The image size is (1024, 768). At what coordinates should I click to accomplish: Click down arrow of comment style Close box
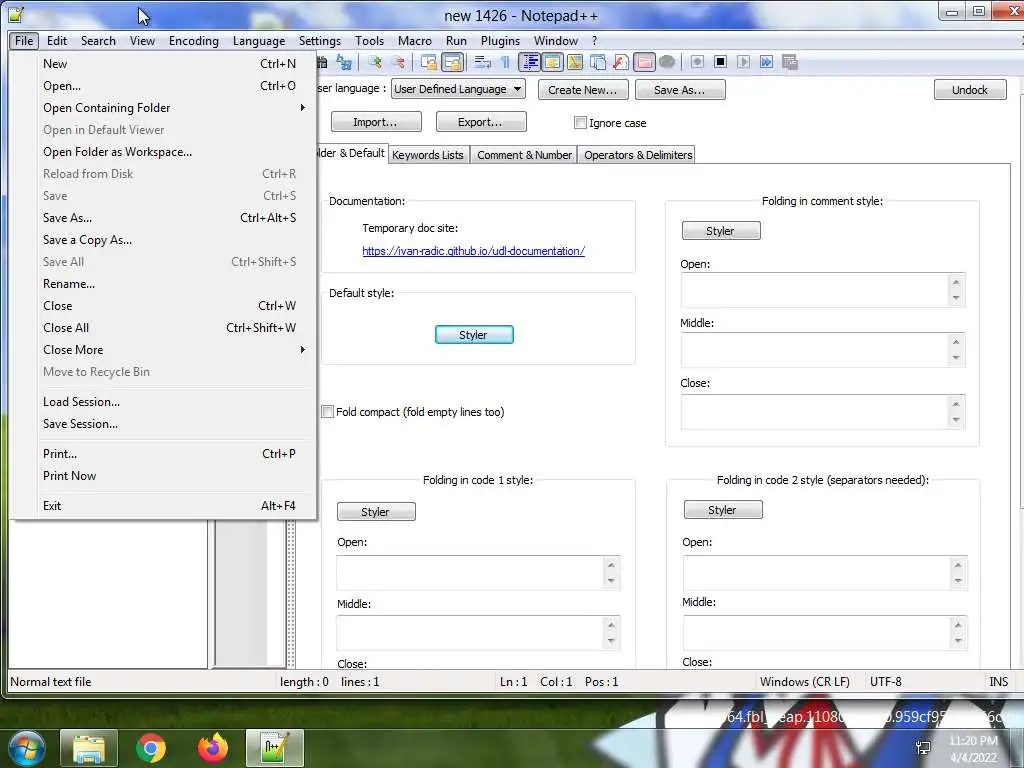coord(955,419)
